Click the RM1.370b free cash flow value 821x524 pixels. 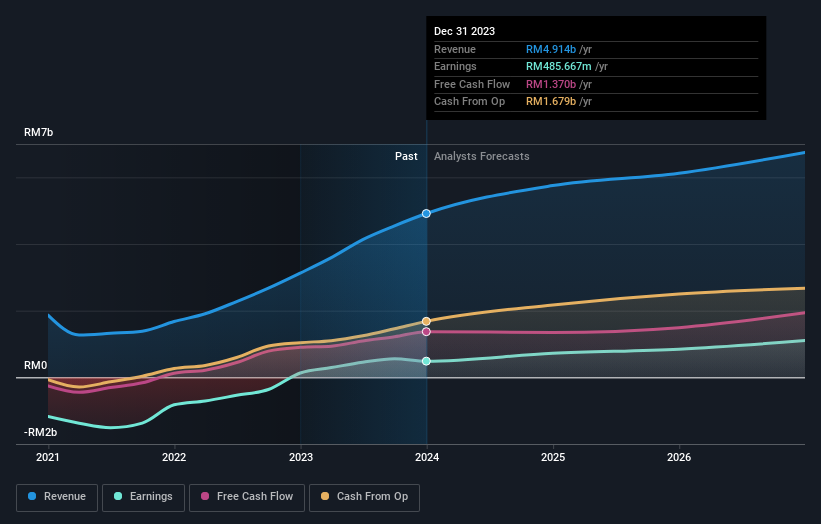click(551, 84)
